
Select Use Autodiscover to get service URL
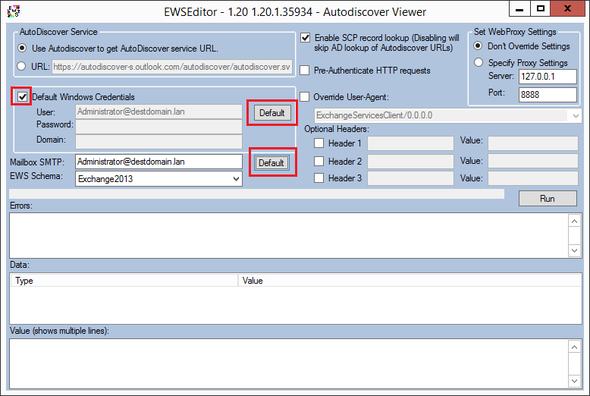(x=22, y=48)
